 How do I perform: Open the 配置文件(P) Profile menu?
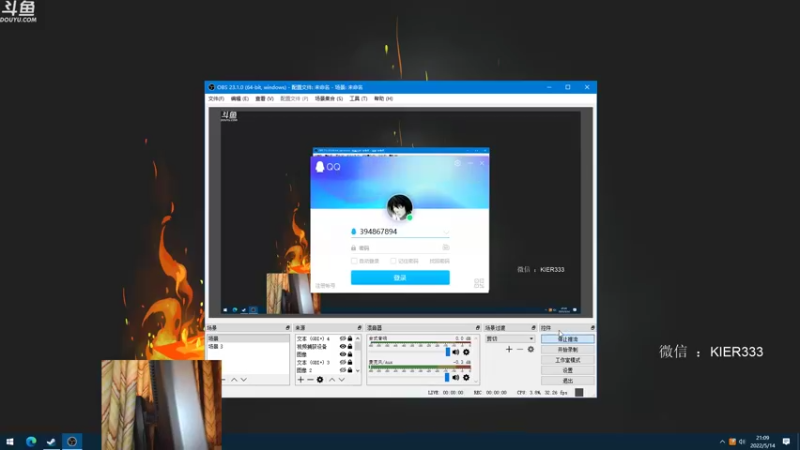[294, 98]
